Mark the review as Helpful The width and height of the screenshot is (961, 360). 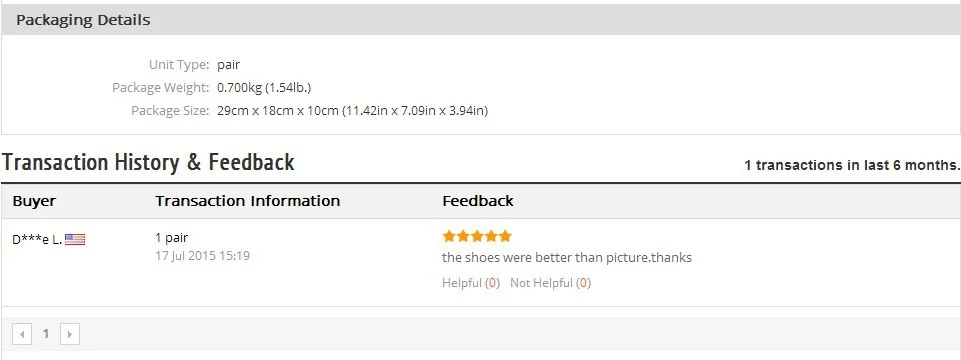(471, 283)
